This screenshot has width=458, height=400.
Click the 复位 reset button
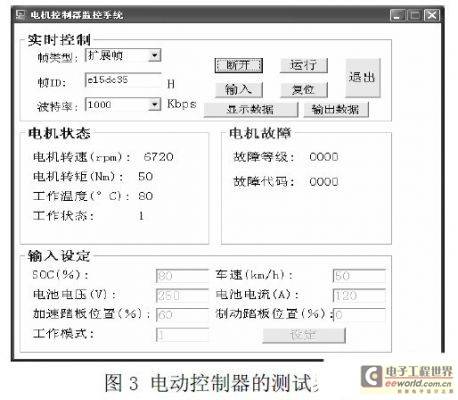click(304, 90)
